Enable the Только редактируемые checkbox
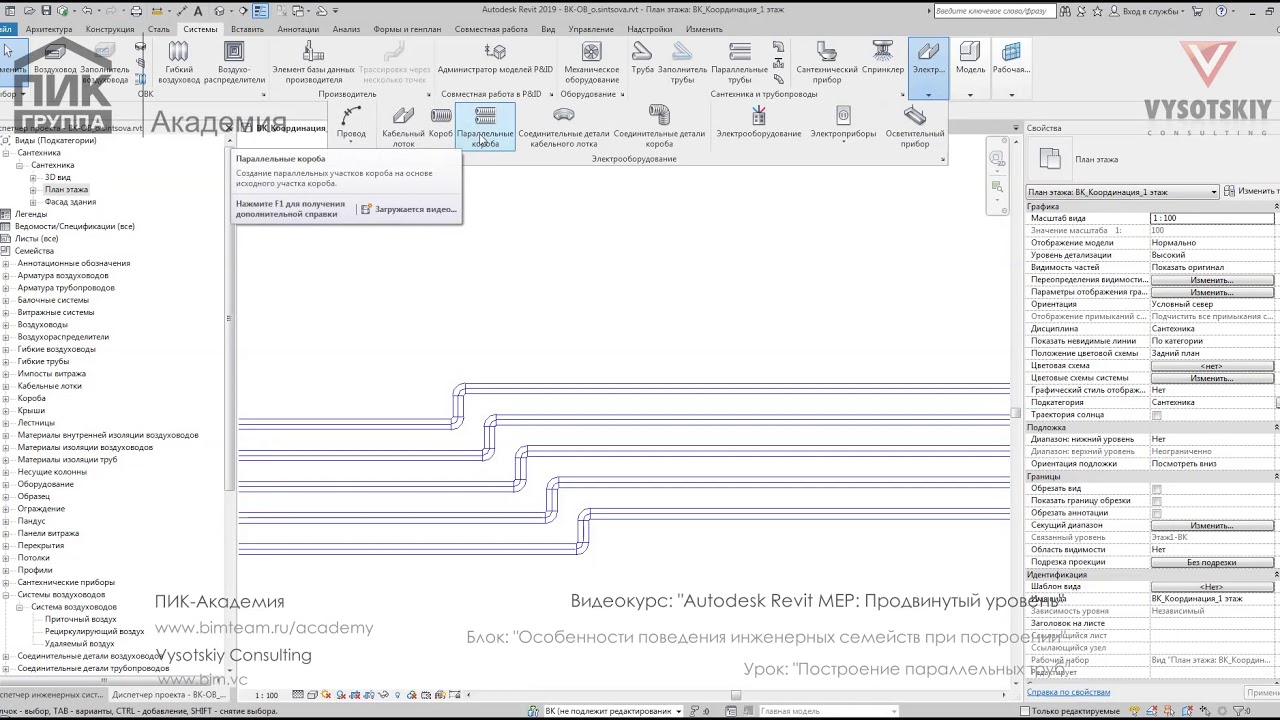The height and width of the screenshot is (720, 1280). coord(1024,711)
